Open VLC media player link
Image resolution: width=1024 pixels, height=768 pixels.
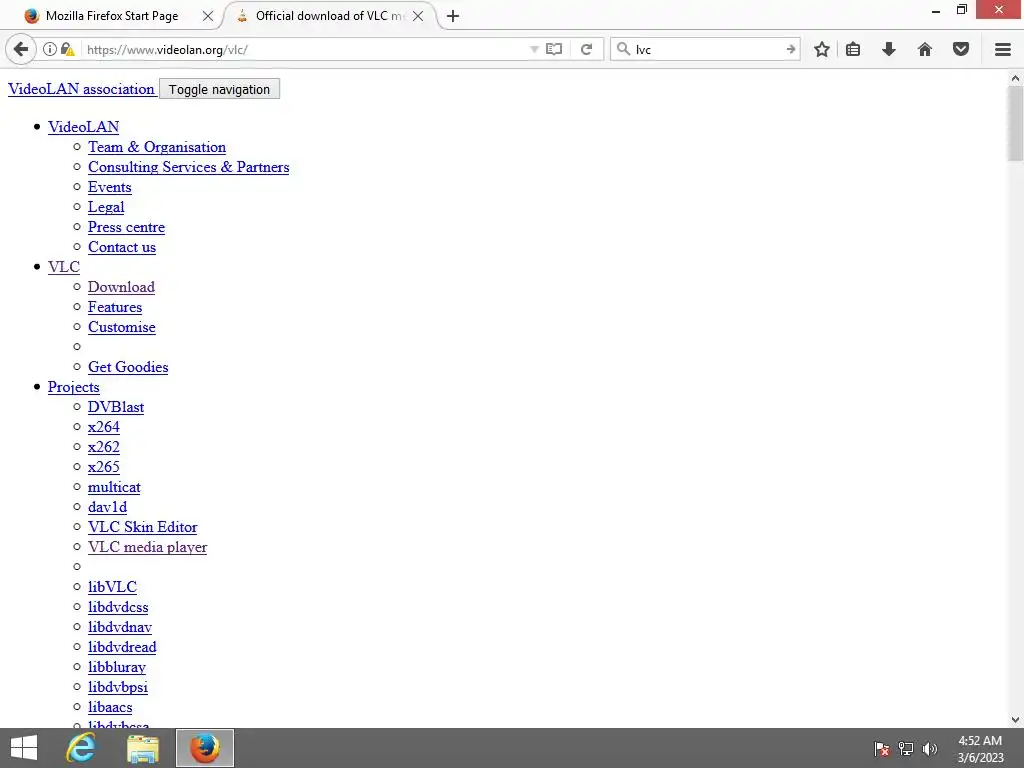click(148, 547)
